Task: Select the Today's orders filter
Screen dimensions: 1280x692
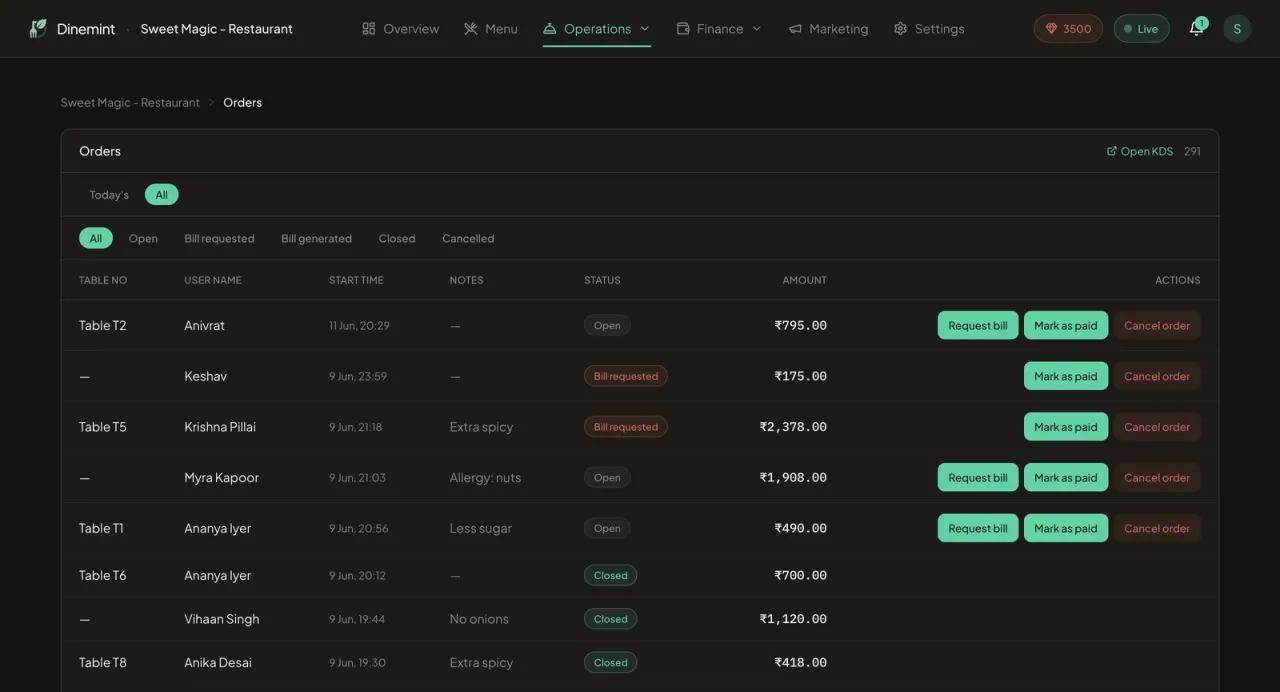Action: tap(109, 195)
